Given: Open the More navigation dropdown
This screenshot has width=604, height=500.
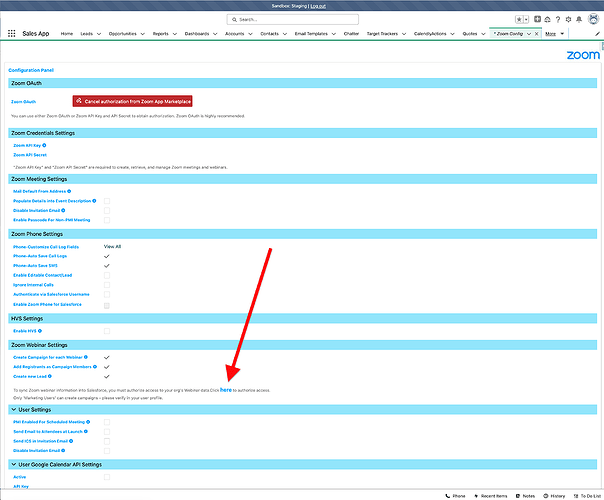Looking at the screenshot, I should [555, 34].
